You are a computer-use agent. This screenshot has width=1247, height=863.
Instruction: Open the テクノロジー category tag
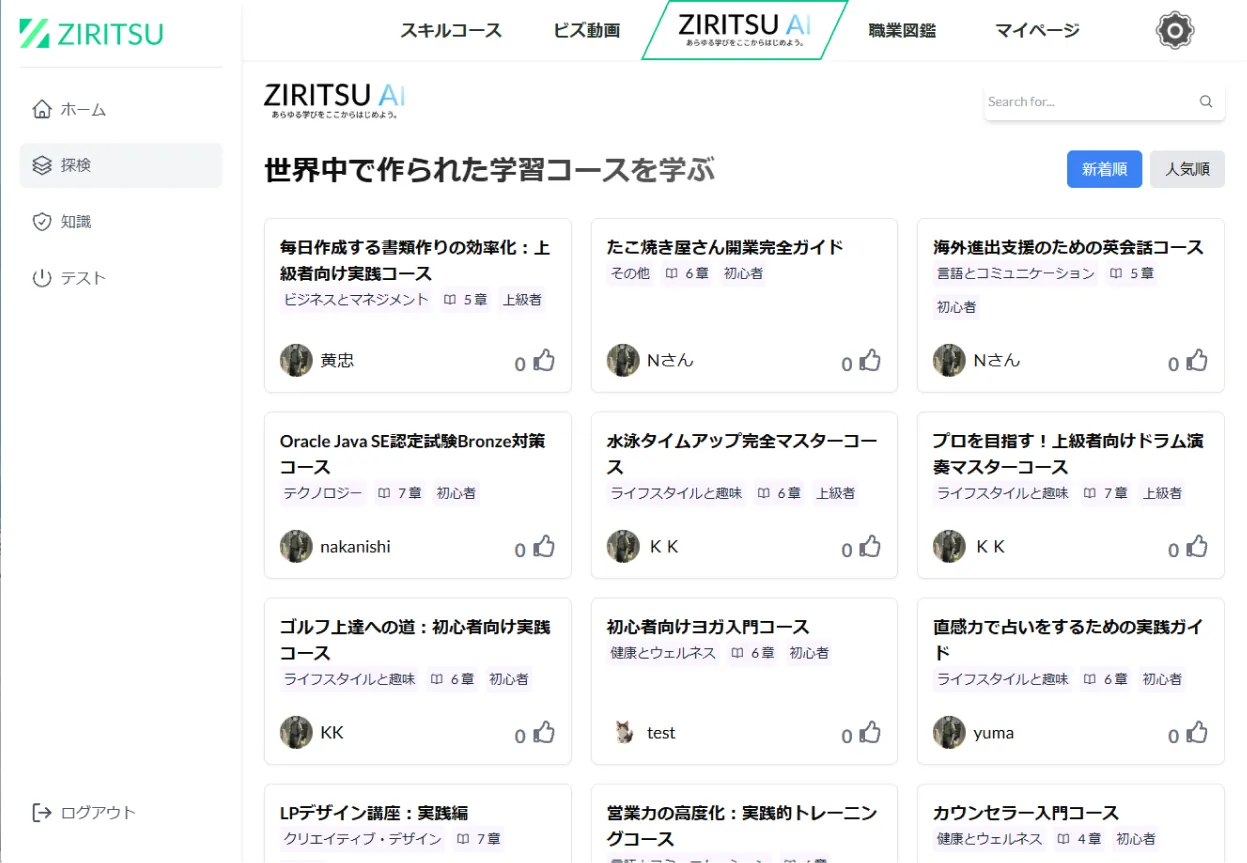tap(322, 493)
